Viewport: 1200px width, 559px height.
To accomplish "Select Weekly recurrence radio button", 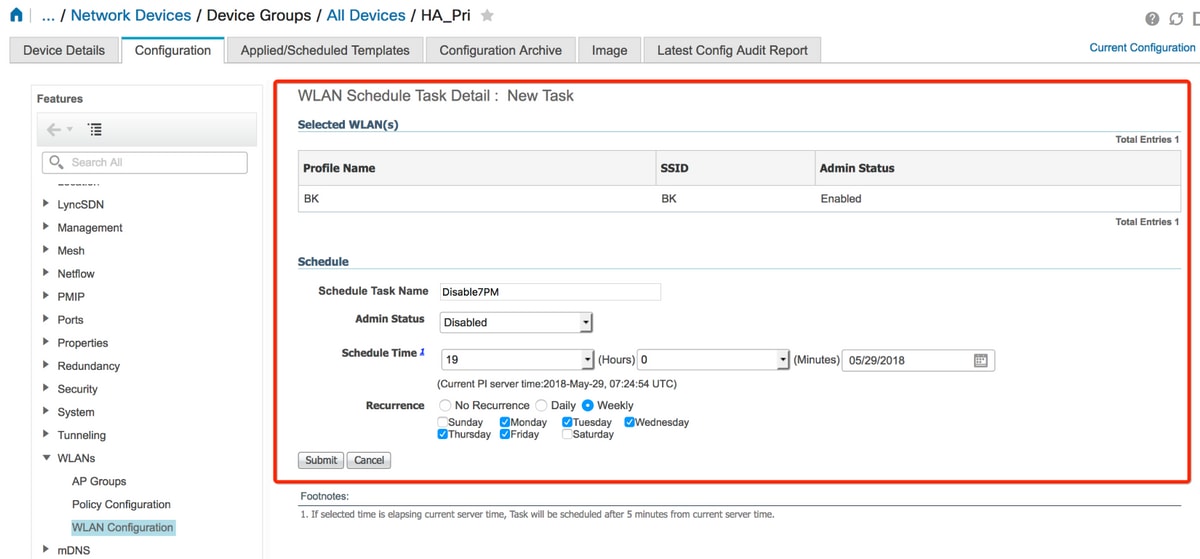I will (588, 405).
